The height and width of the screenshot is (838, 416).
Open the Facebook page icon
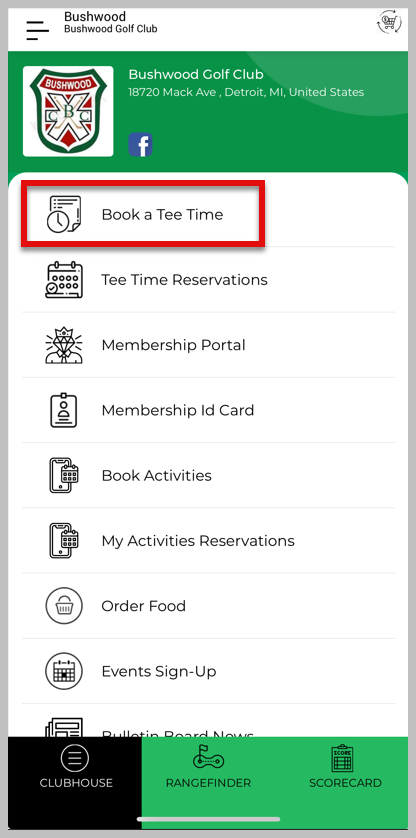point(141,145)
